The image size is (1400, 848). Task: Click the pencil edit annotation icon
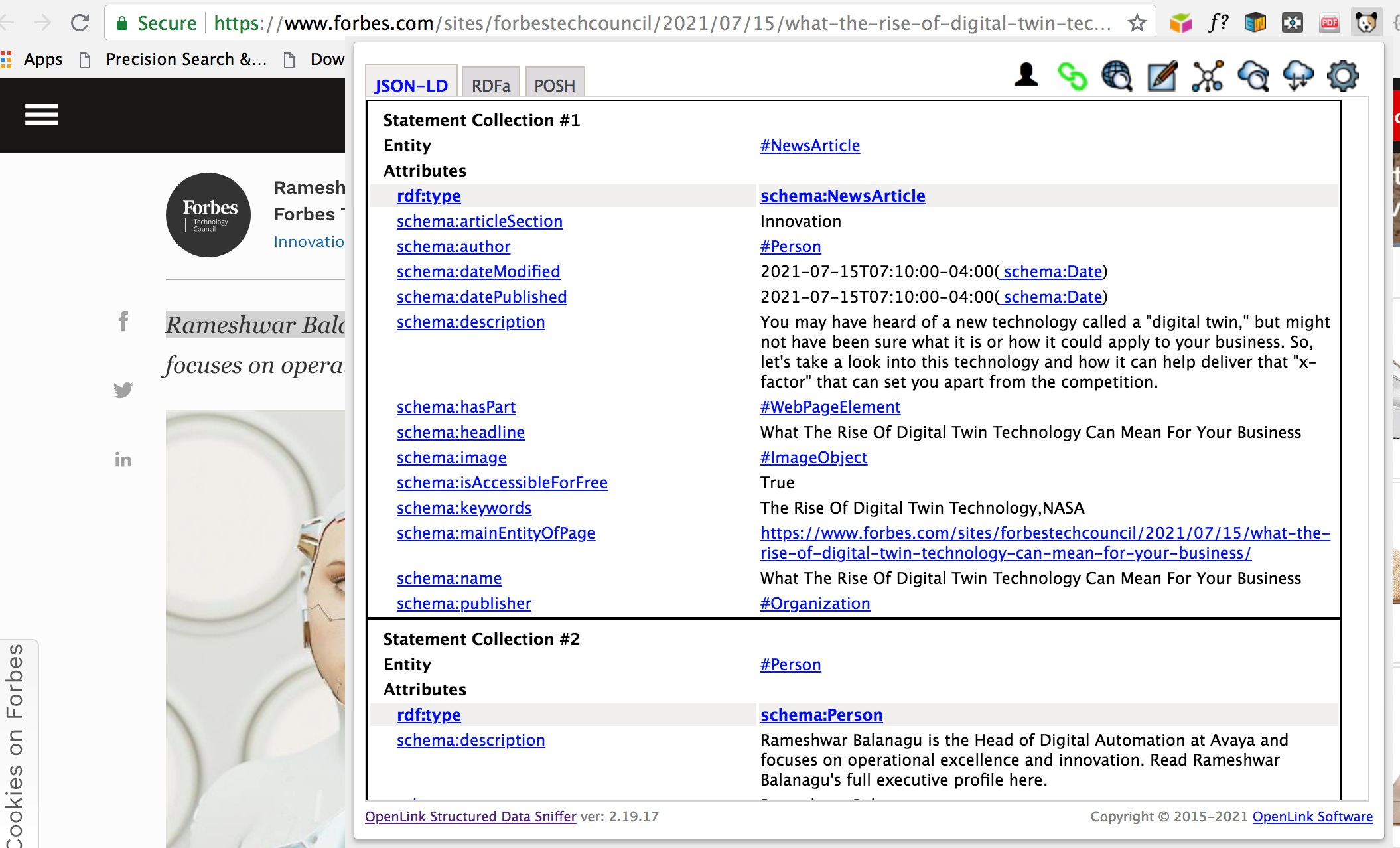(1162, 76)
